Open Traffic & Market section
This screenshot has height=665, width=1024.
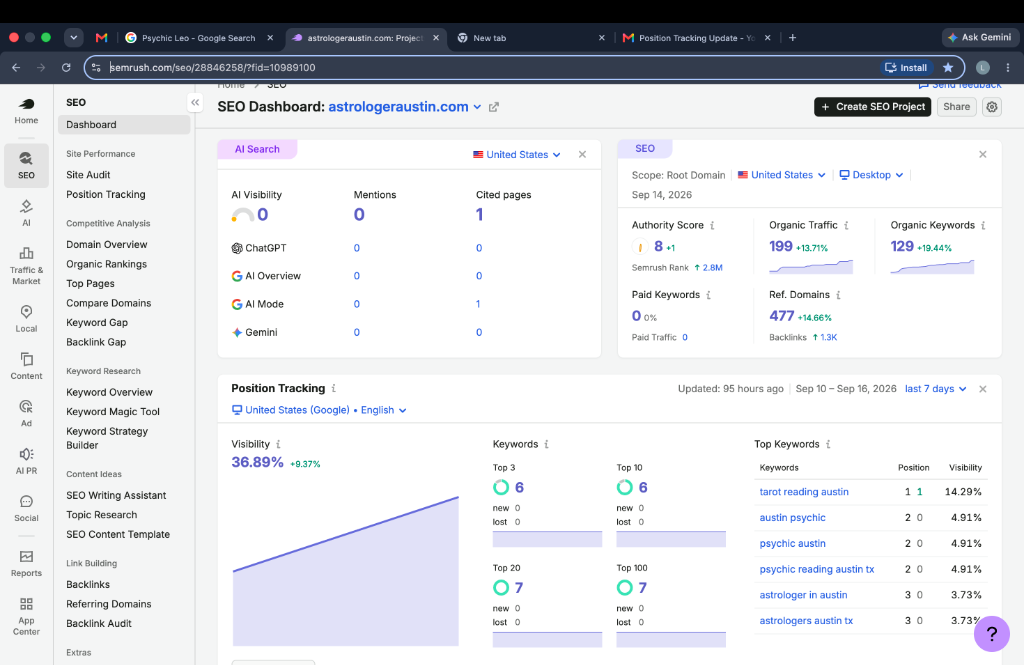pos(26,266)
